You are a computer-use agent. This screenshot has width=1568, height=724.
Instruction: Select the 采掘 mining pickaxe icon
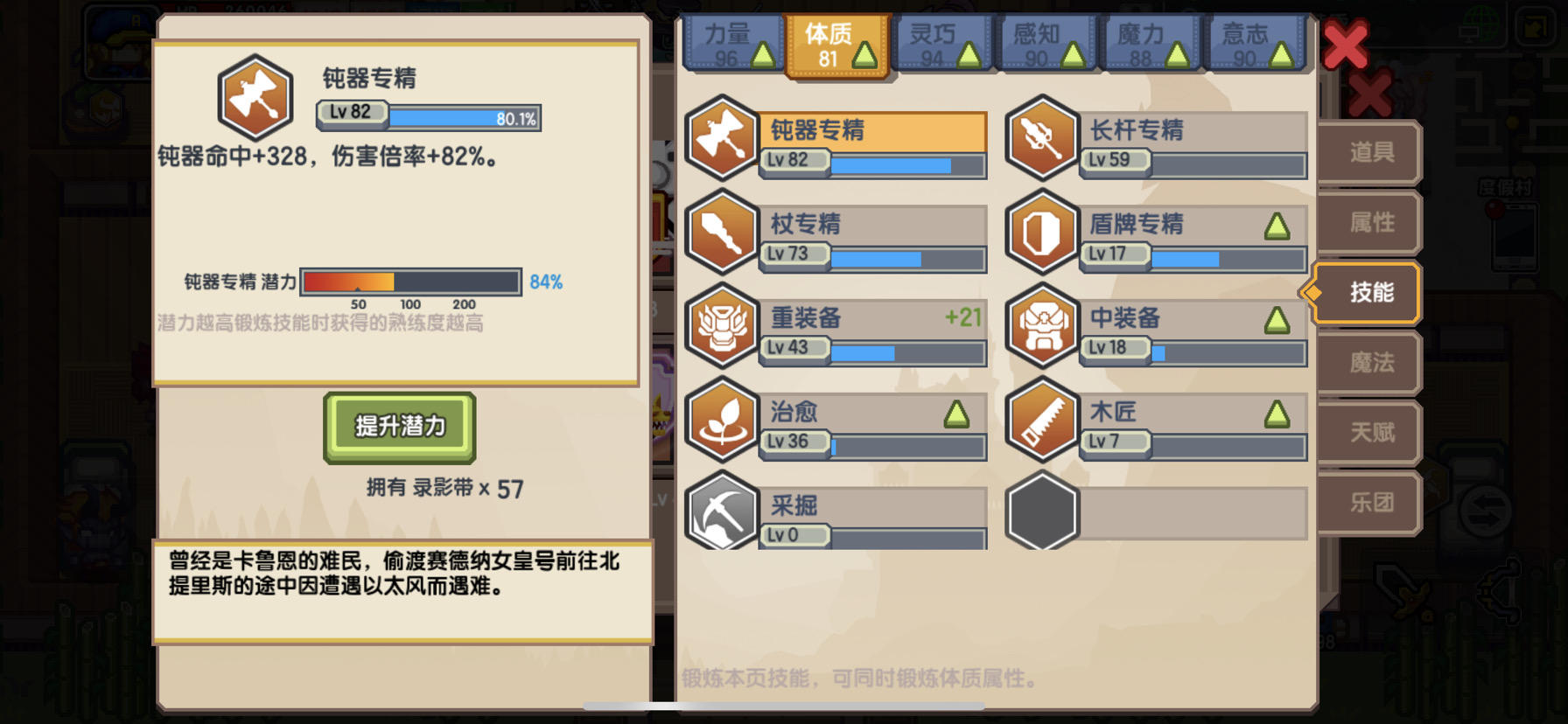721,512
